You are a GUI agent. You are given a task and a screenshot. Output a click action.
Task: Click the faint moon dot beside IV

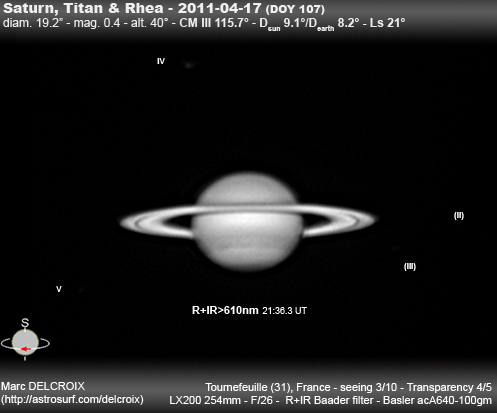coord(189,65)
